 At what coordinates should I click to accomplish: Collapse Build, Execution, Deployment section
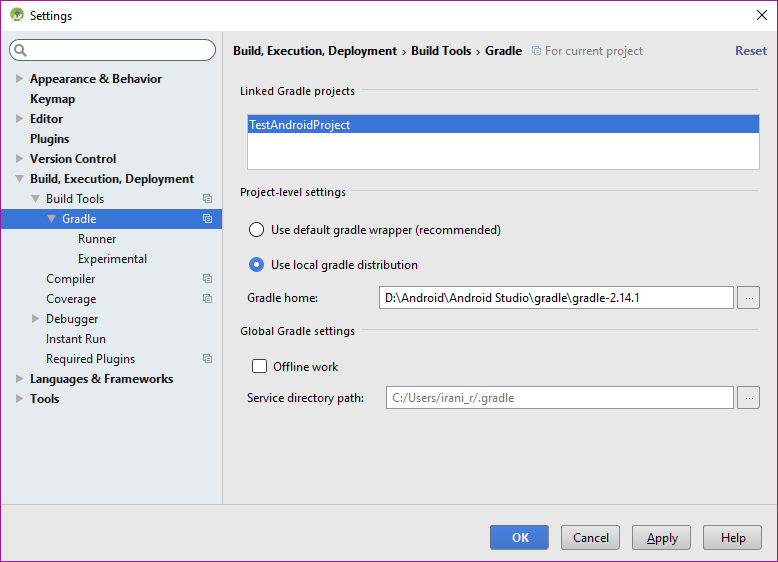(19, 179)
